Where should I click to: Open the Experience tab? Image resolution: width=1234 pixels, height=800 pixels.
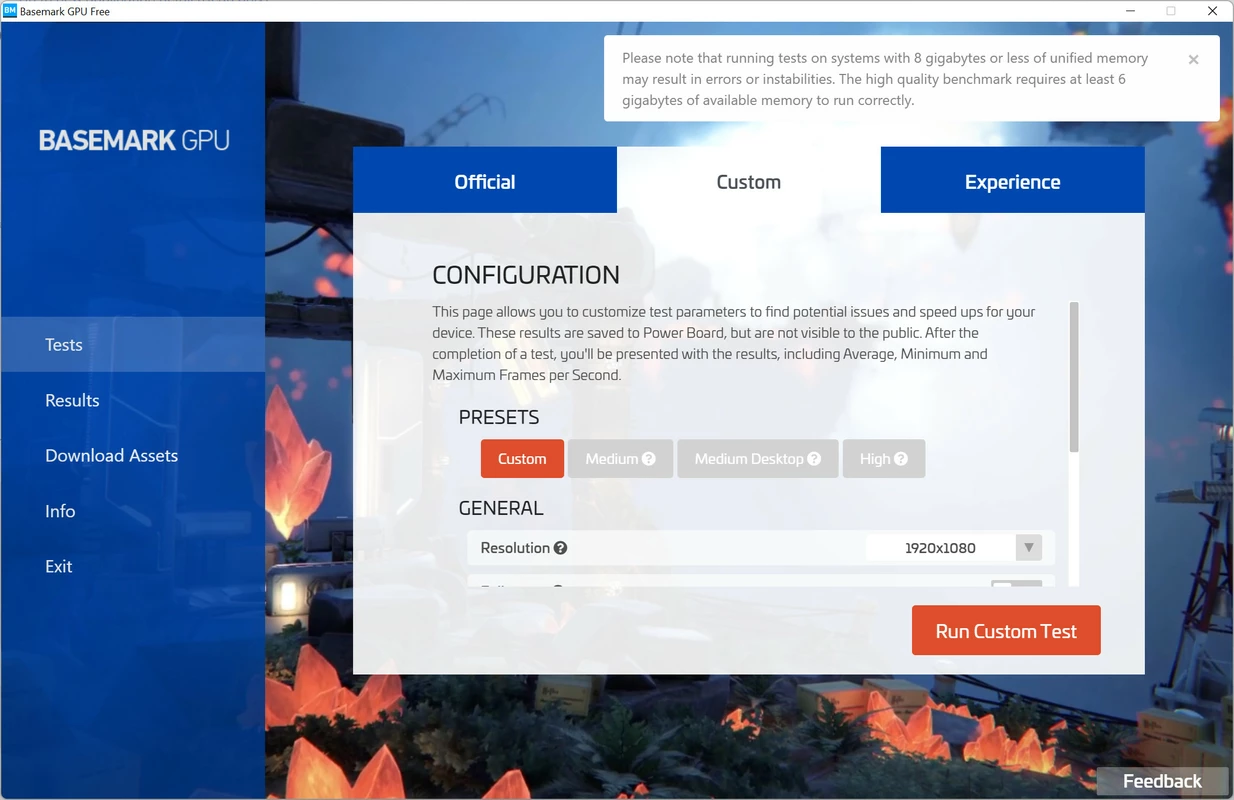[x=1013, y=181]
